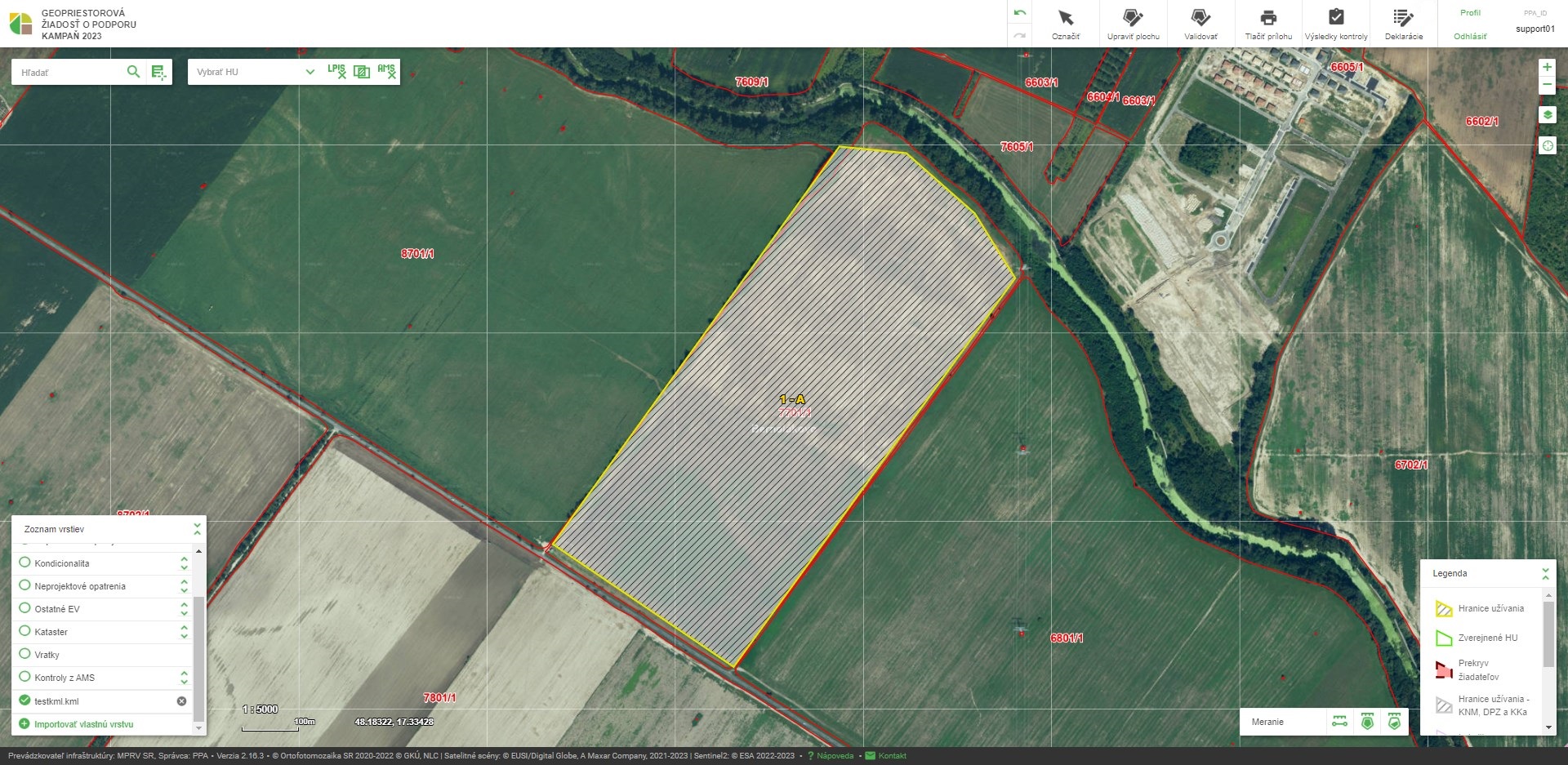Open the Deklarácie tool

coord(1403,24)
